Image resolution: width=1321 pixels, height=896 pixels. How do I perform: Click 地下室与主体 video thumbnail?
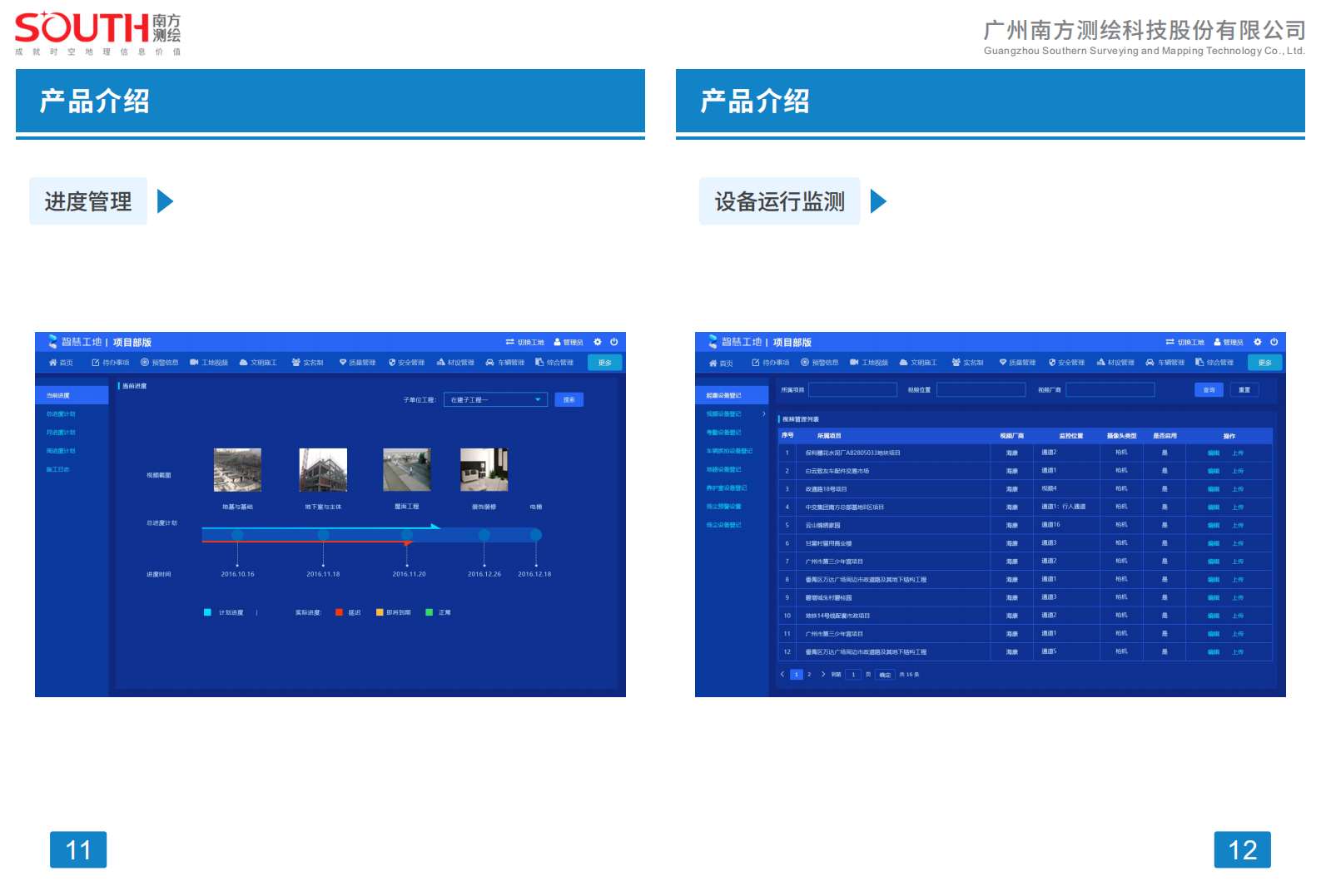[x=323, y=470]
